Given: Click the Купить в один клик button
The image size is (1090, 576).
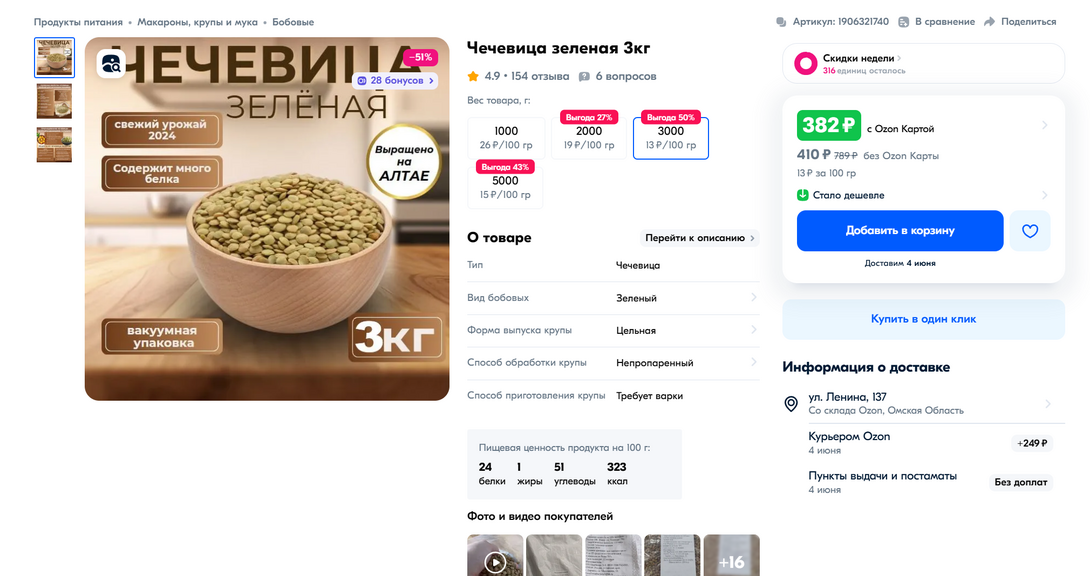Looking at the screenshot, I should pyautogui.click(x=923, y=319).
